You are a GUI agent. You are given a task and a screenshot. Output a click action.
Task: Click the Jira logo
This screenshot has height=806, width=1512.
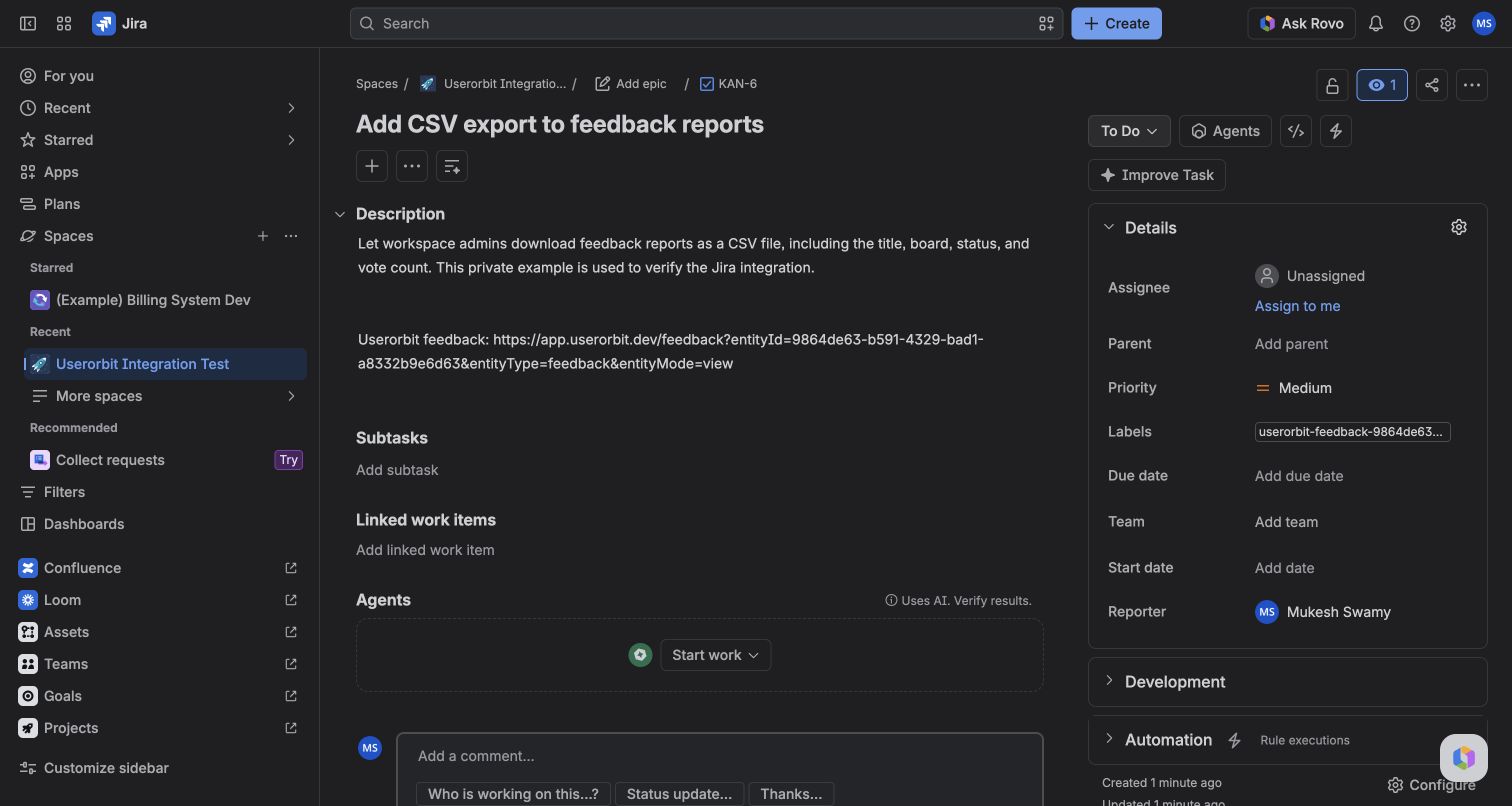(120, 23)
